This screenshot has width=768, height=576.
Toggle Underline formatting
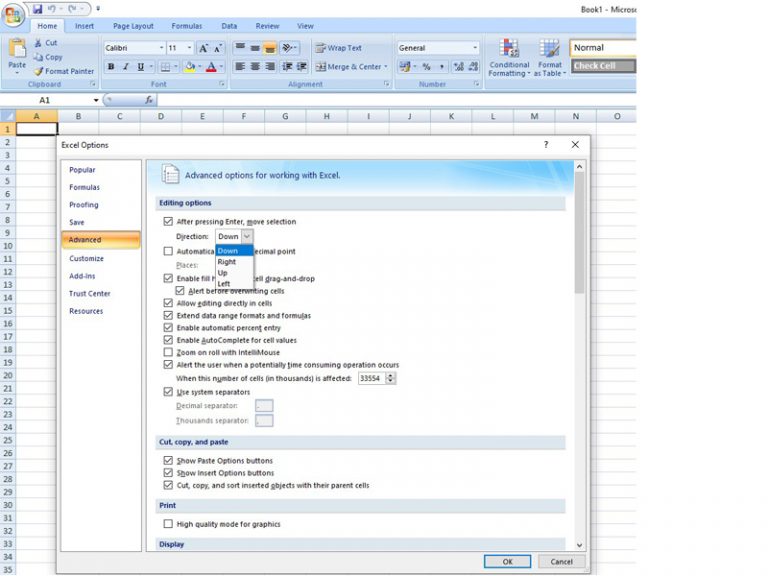point(141,67)
